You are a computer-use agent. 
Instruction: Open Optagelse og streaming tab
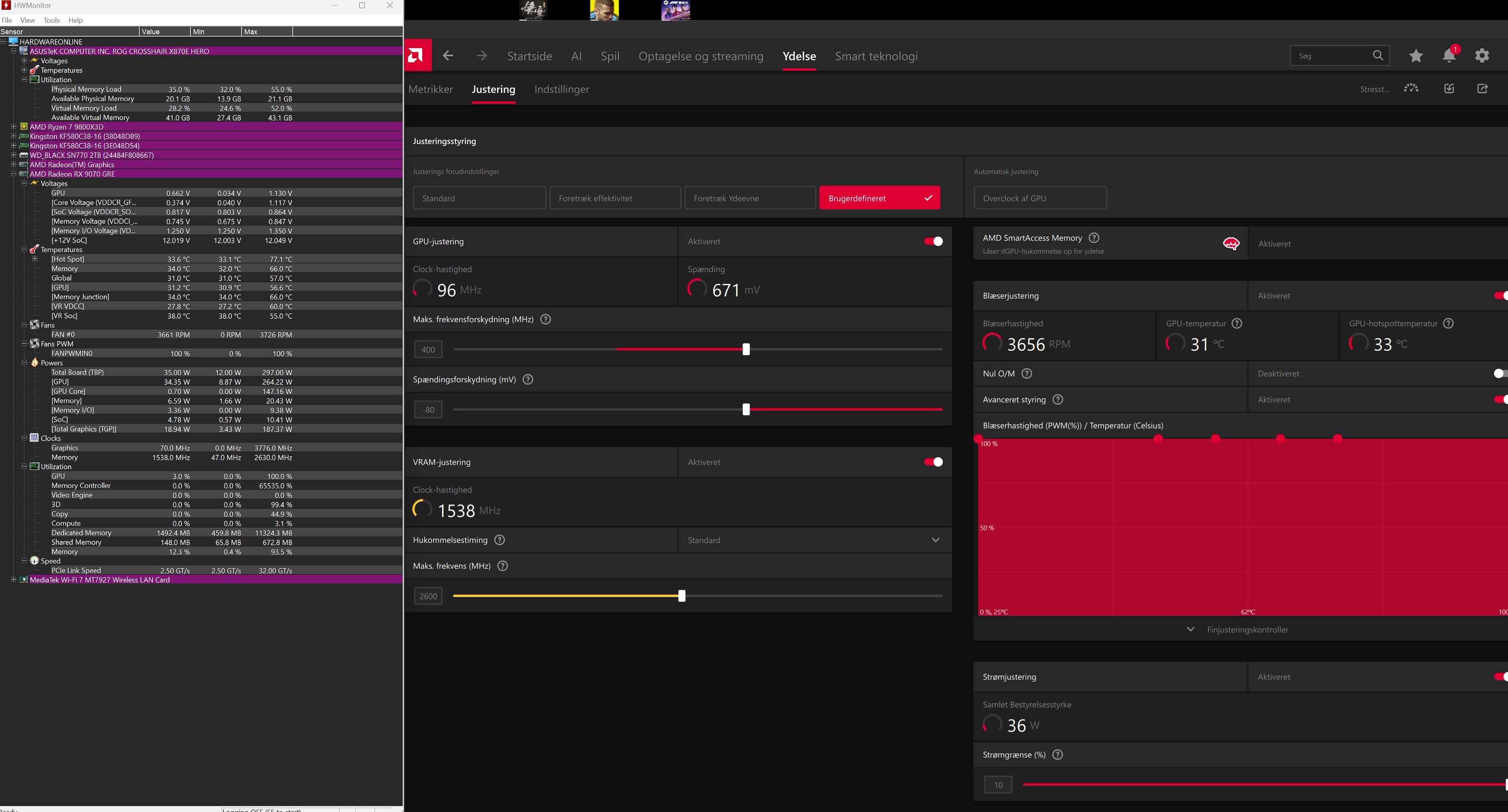pyautogui.click(x=701, y=56)
